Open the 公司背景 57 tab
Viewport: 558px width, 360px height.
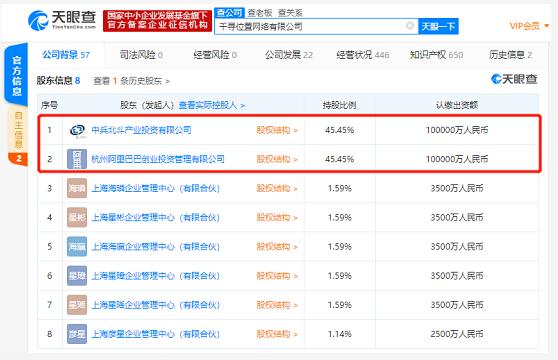tap(66, 55)
